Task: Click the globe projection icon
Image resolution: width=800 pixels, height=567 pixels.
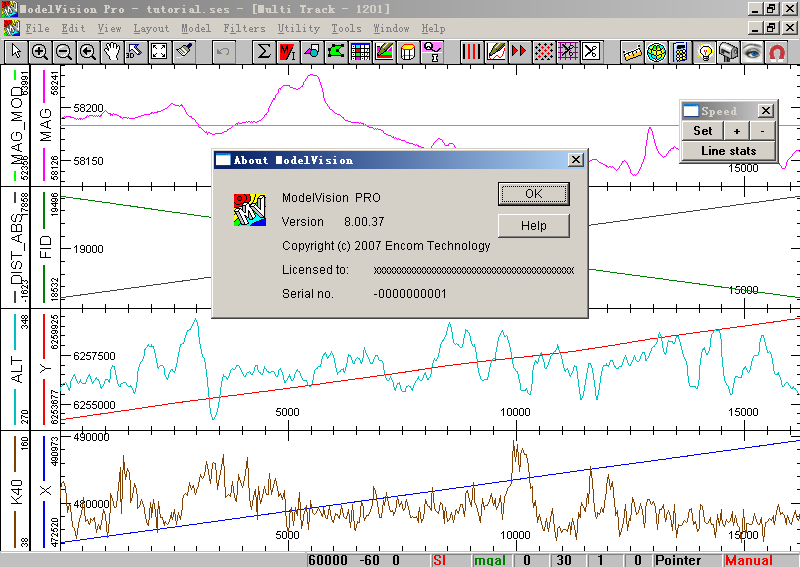Action: [x=656, y=52]
